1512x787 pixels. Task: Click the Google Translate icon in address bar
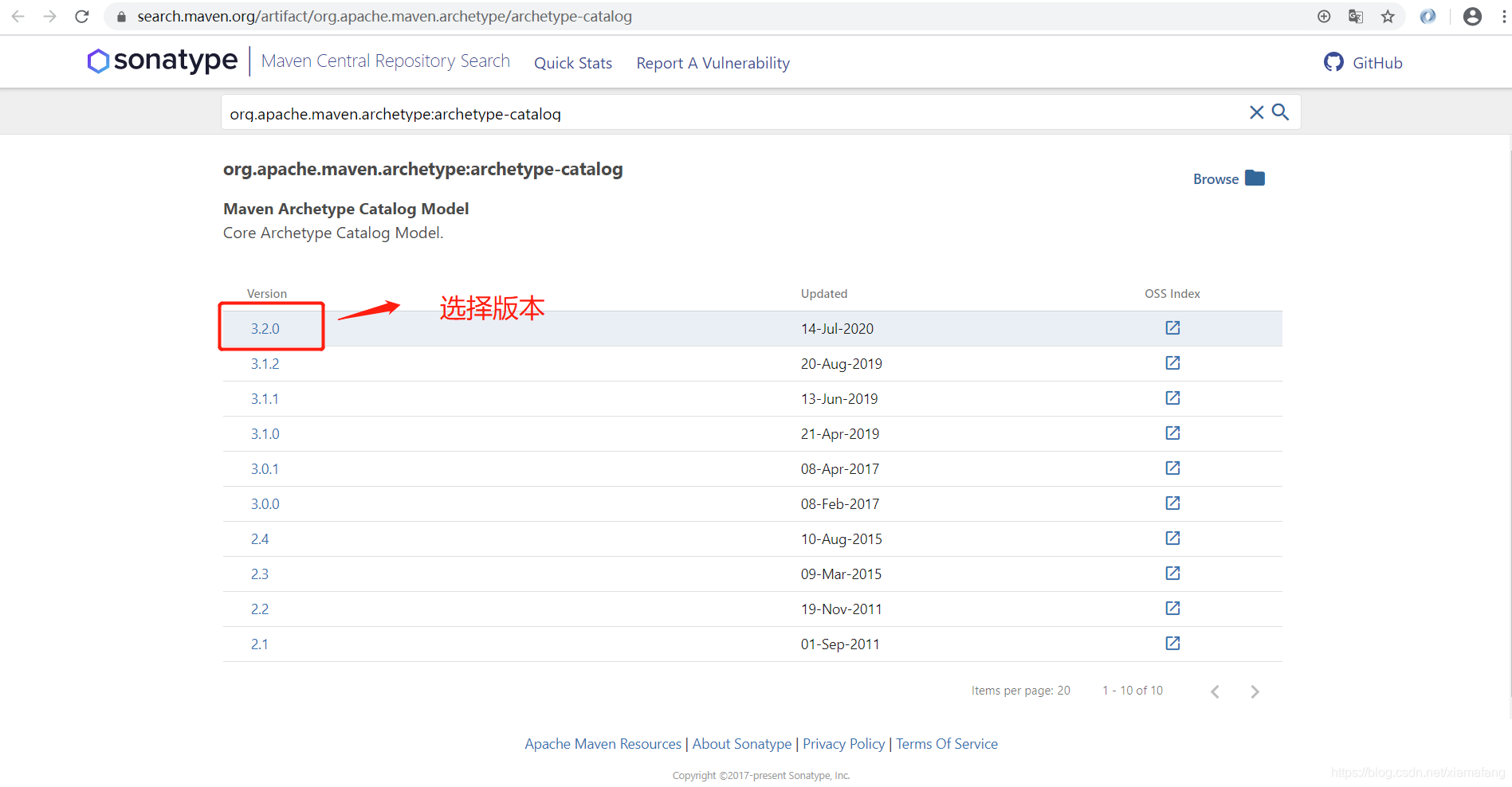tap(1355, 16)
